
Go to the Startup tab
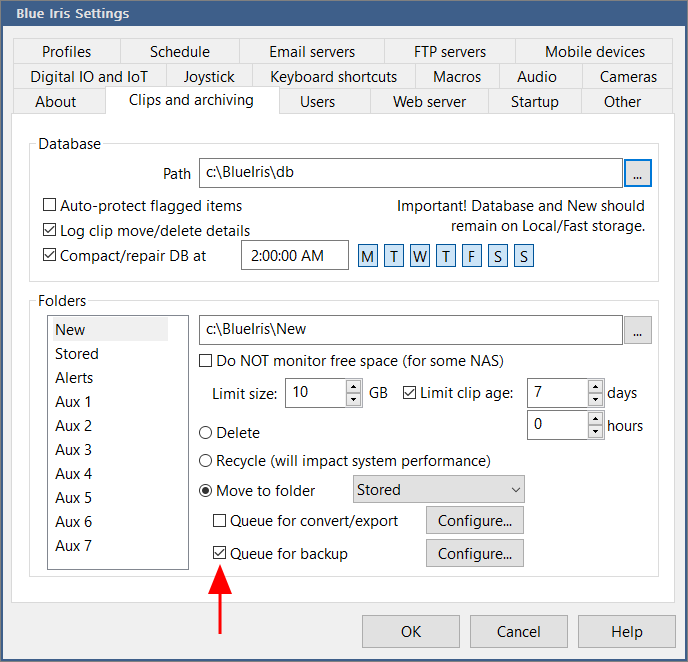[534, 101]
